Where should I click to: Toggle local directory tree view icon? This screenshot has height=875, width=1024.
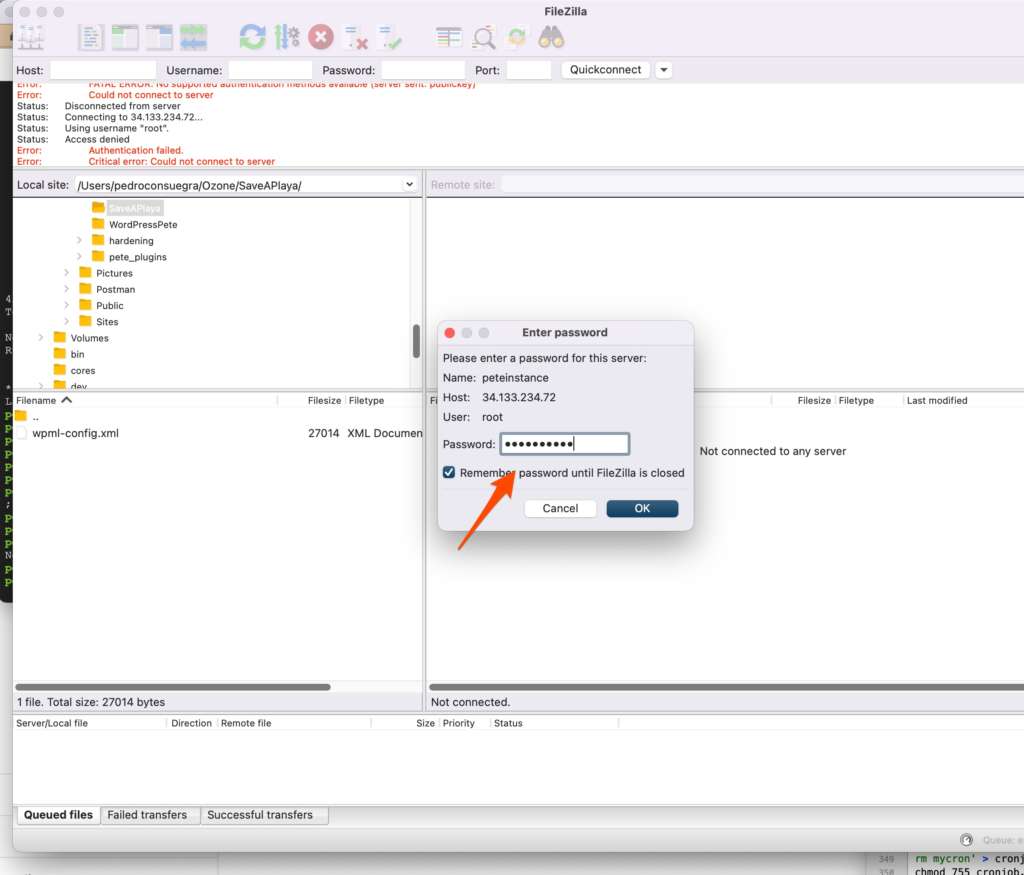tap(125, 38)
